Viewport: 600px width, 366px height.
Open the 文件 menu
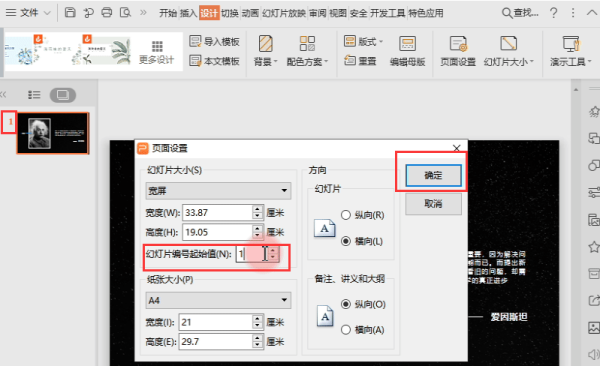(x=28, y=13)
